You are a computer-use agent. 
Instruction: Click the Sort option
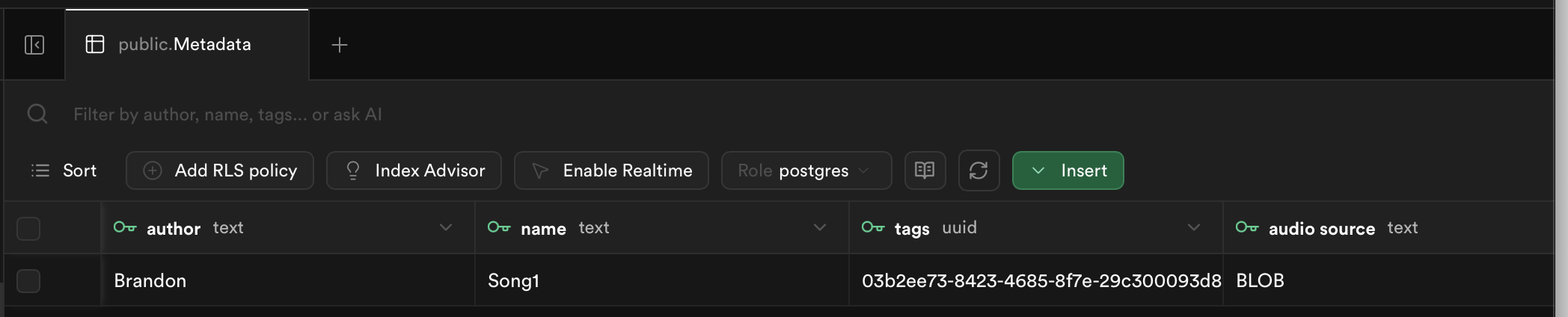tap(64, 170)
